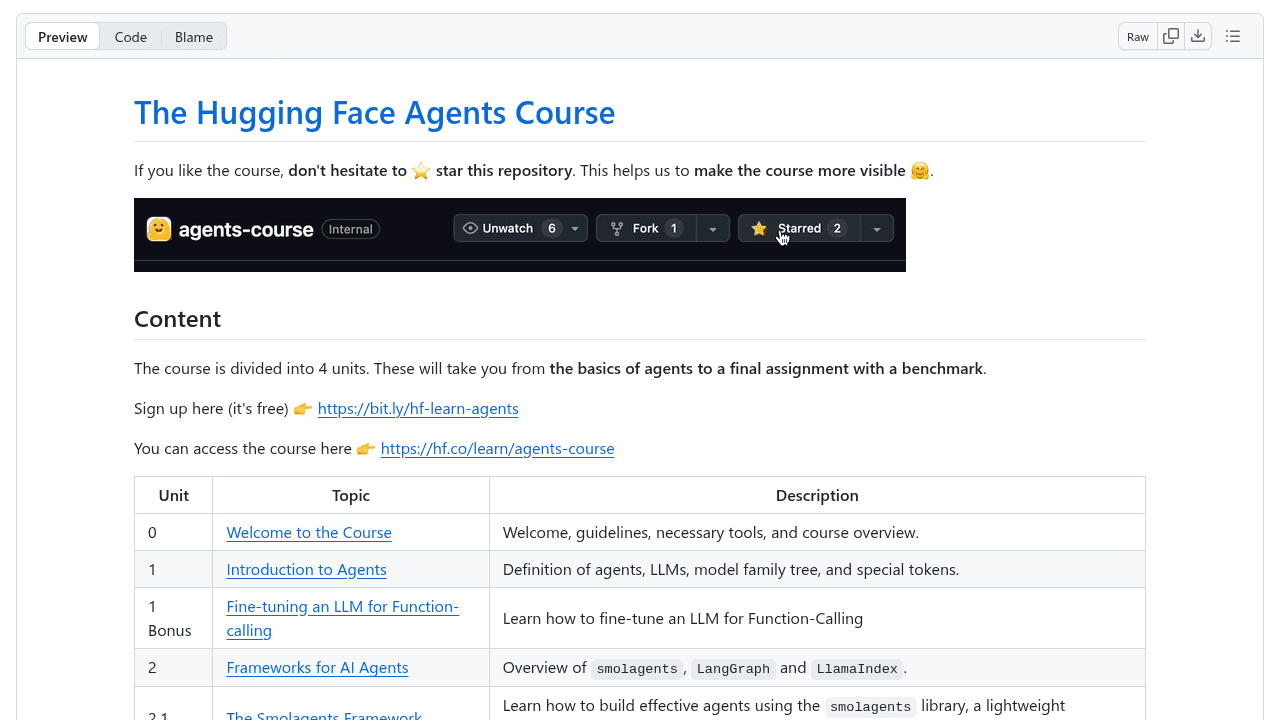1280x720 pixels.
Task: Expand the Fork button dropdown arrow
Action: pyautogui.click(x=713, y=228)
